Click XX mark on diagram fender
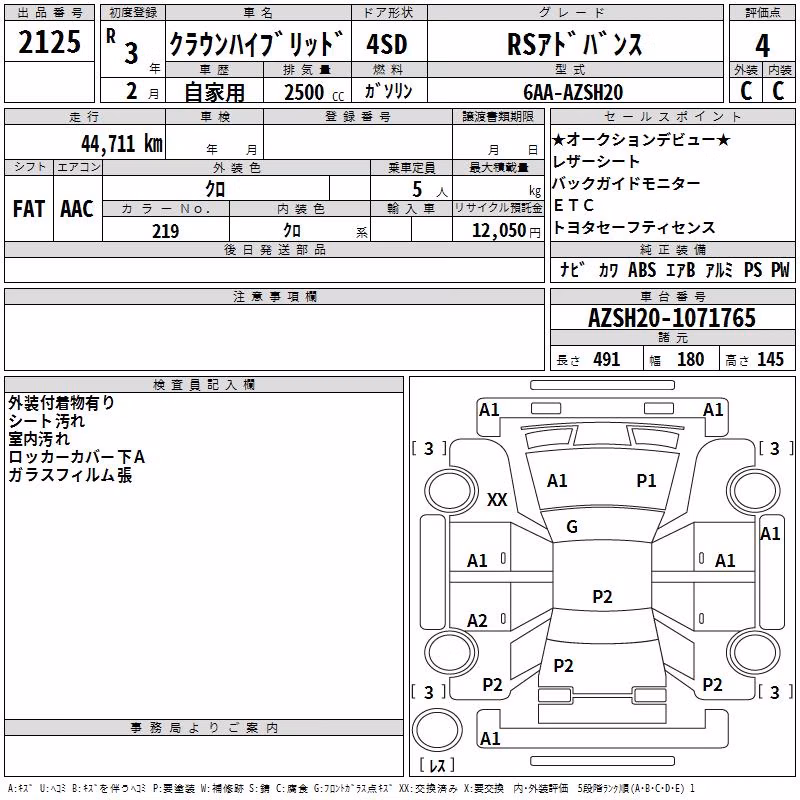Viewport: 800px width, 800px height. pos(497,499)
